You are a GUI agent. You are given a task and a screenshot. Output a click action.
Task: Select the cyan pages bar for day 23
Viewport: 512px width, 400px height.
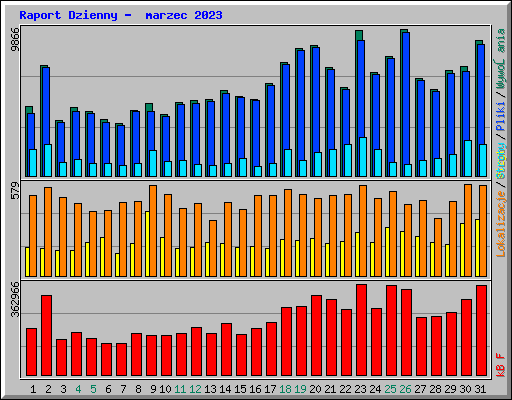click(x=363, y=157)
